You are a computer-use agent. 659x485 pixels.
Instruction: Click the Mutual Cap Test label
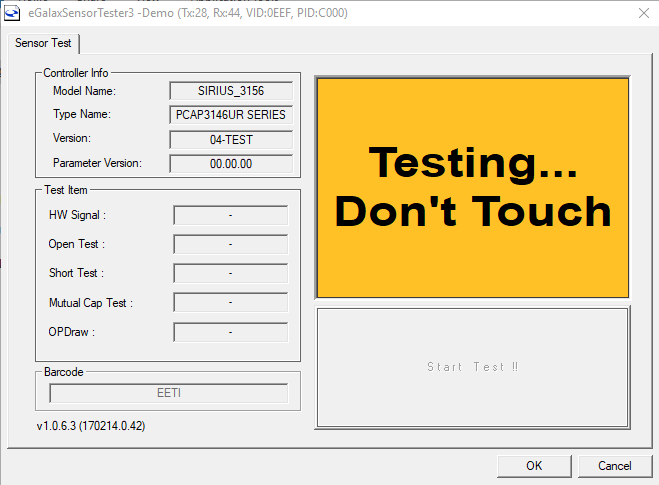coord(90,303)
